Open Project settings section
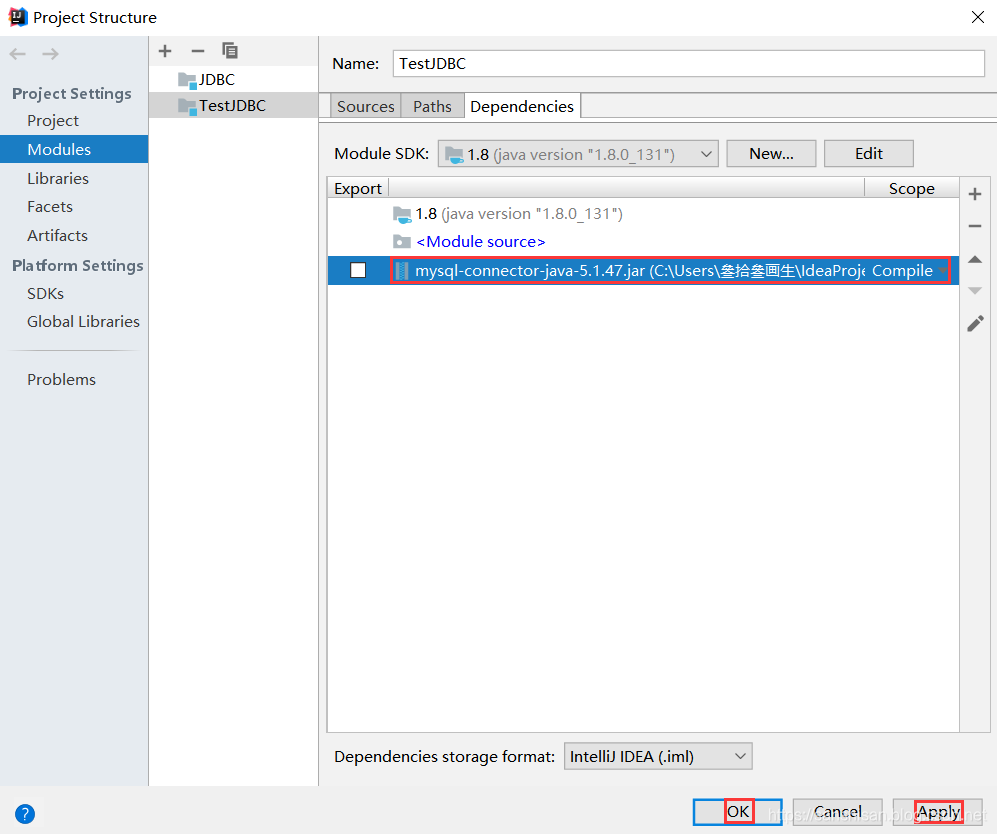The image size is (997, 834). 53,121
